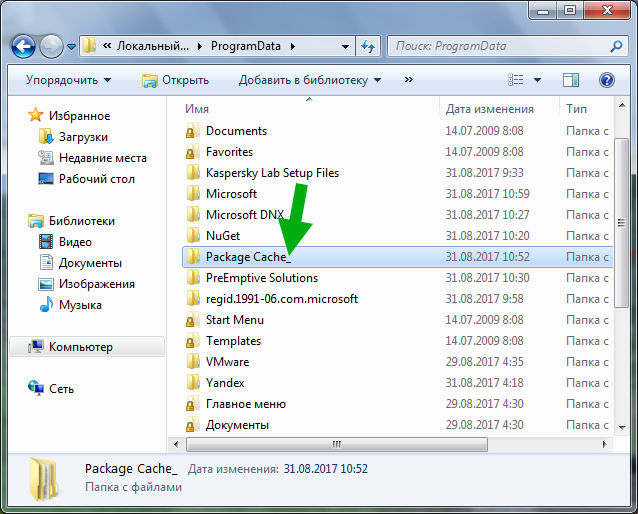Screen dimensions: 638x514
Task: Click the Yandex folder icon
Action: 193,383
